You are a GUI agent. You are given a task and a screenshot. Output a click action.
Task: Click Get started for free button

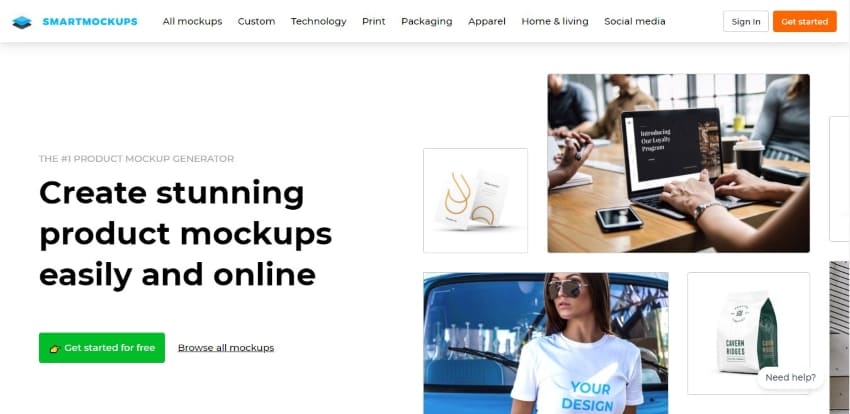pyautogui.click(x=102, y=348)
